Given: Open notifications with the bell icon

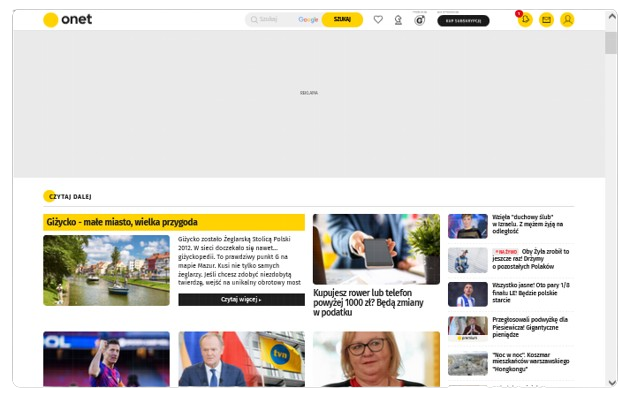Looking at the screenshot, I should (525, 20).
